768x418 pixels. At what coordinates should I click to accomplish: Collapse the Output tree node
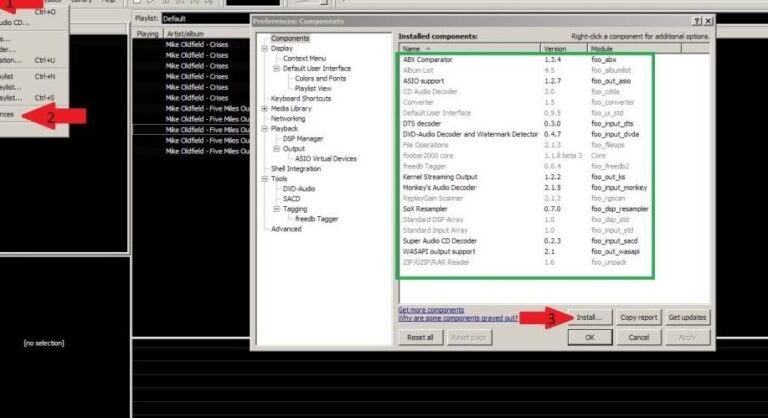click(x=276, y=149)
